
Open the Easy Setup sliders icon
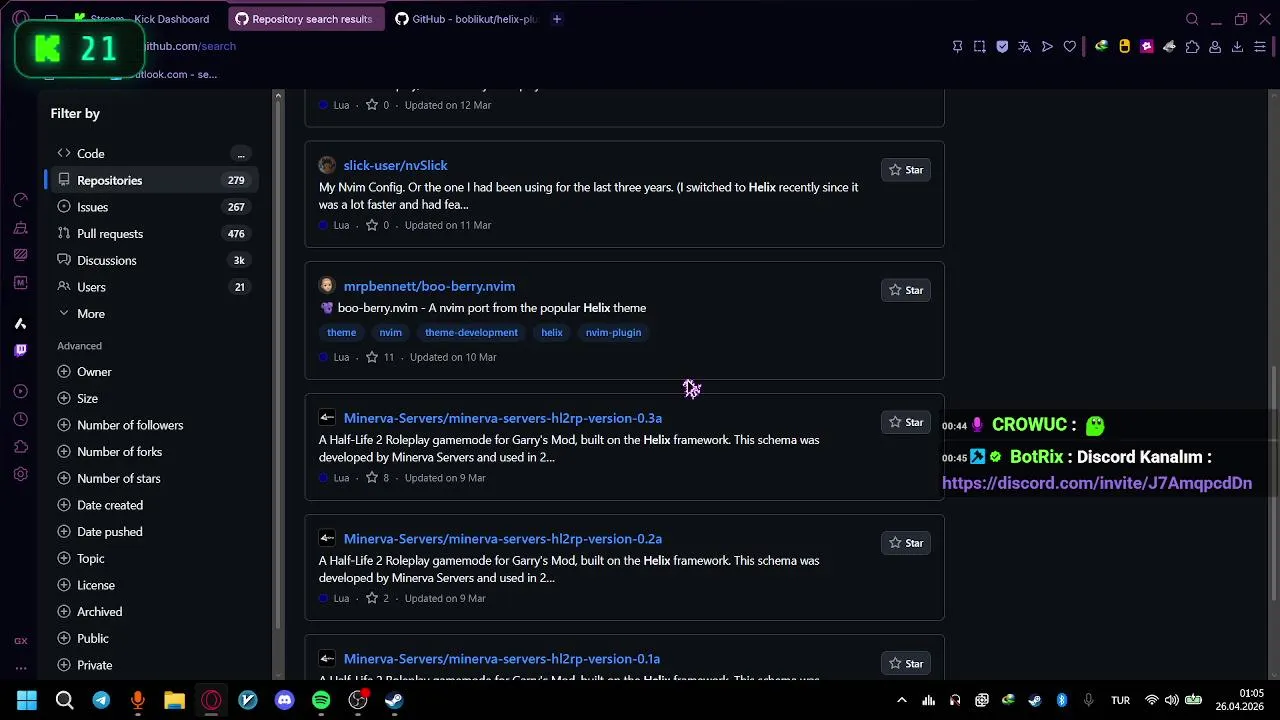tap(1262, 46)
